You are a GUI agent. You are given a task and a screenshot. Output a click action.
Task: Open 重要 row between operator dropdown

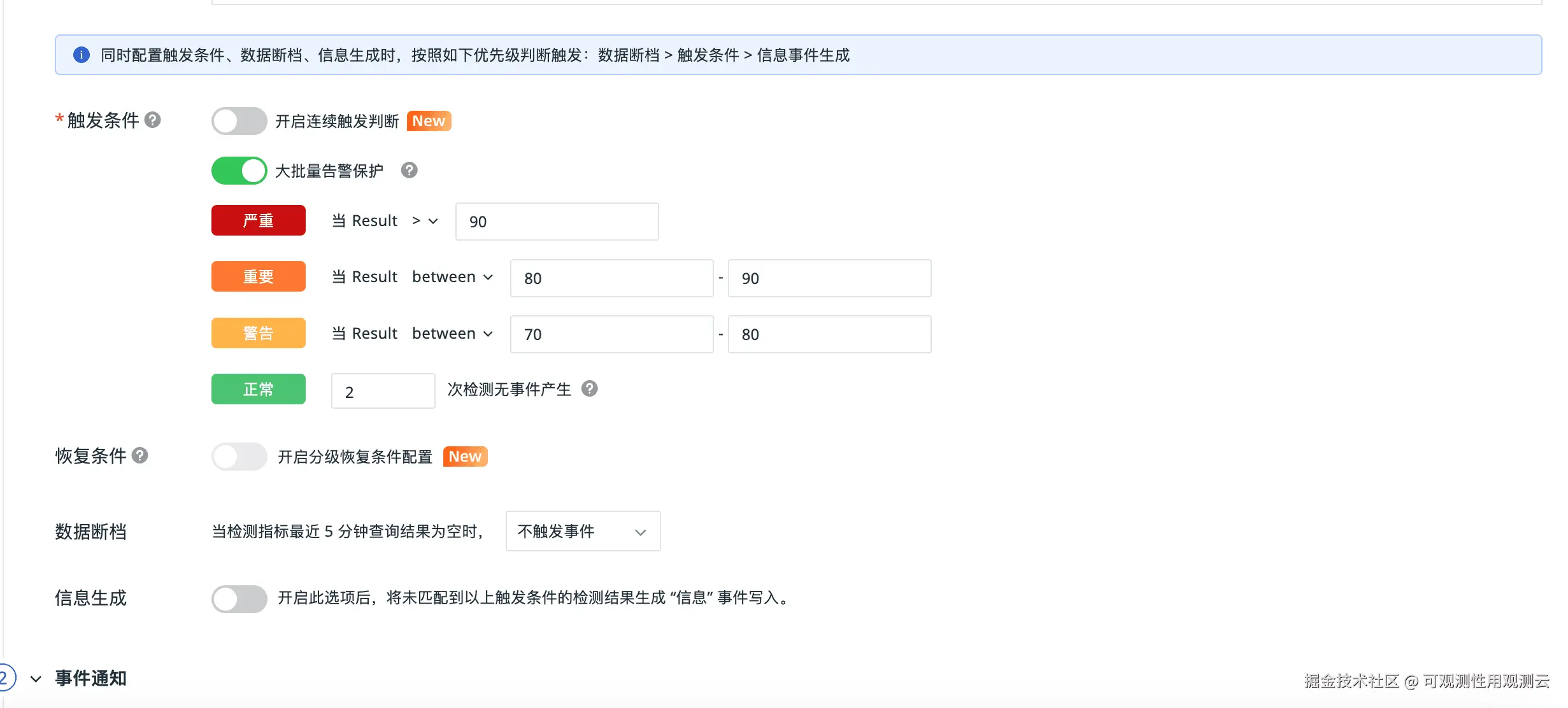452,277
